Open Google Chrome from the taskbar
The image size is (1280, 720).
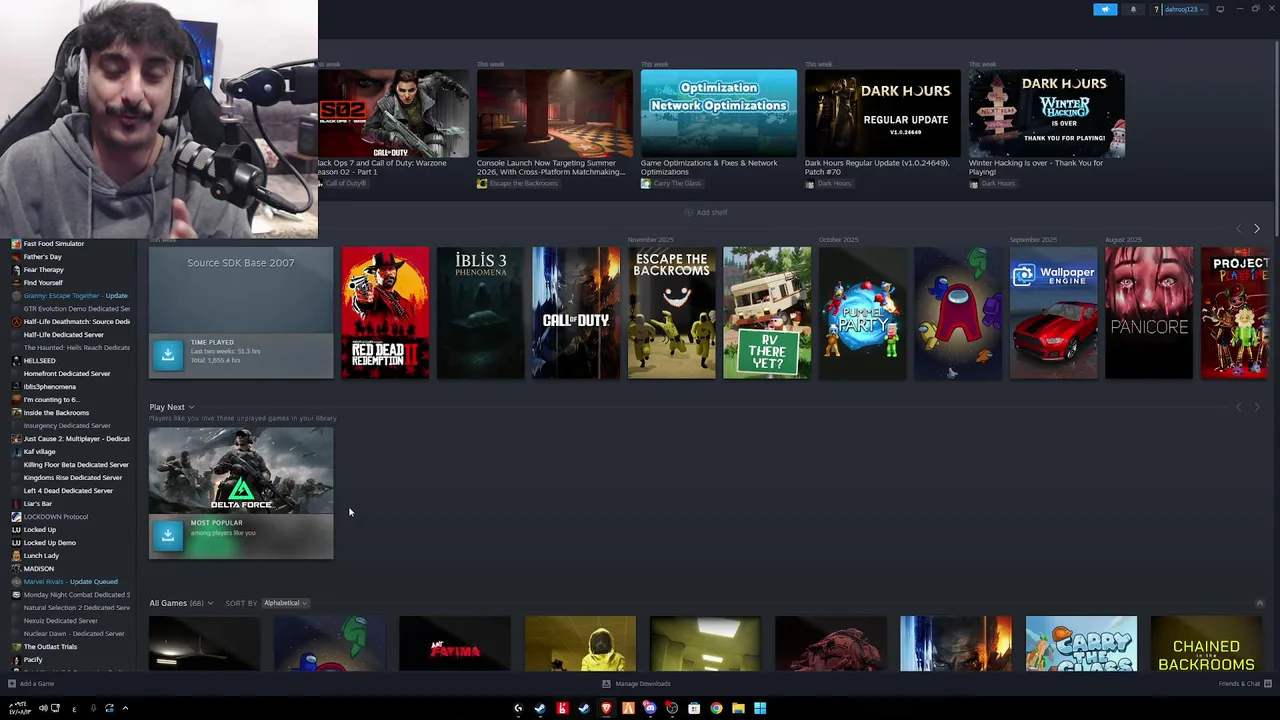716,708
